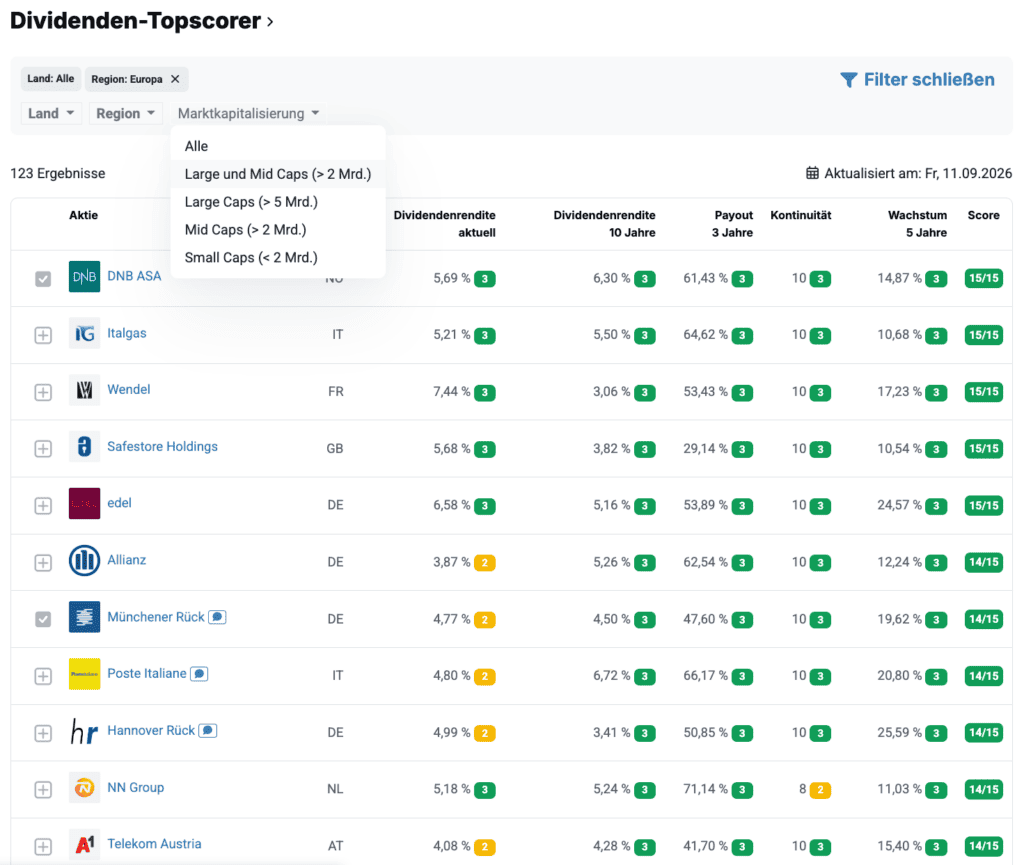
Task: Click the Allianz logo icon
Action: (x=84, y=561)
